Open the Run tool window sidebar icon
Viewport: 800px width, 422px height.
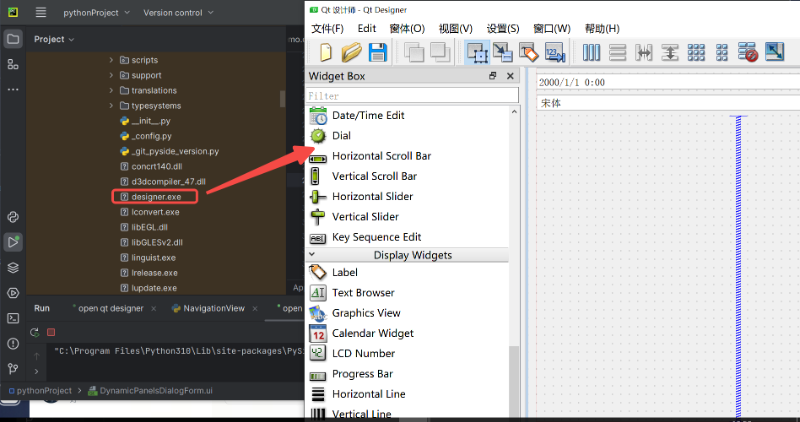(13, 242)
